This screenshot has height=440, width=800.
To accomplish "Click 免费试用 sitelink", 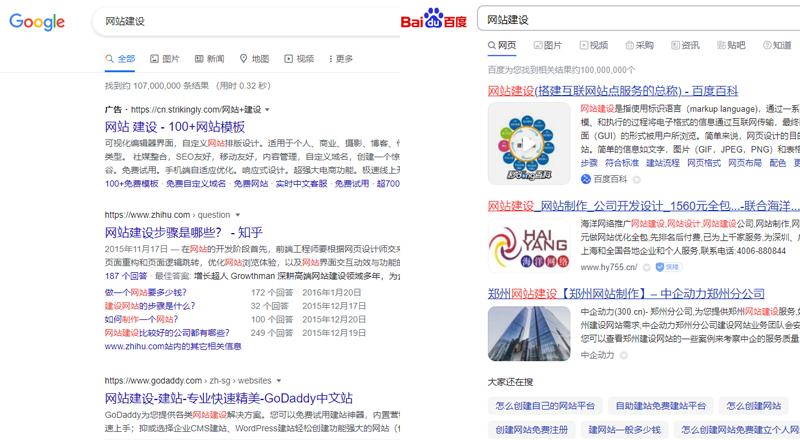I will (352, 184).
